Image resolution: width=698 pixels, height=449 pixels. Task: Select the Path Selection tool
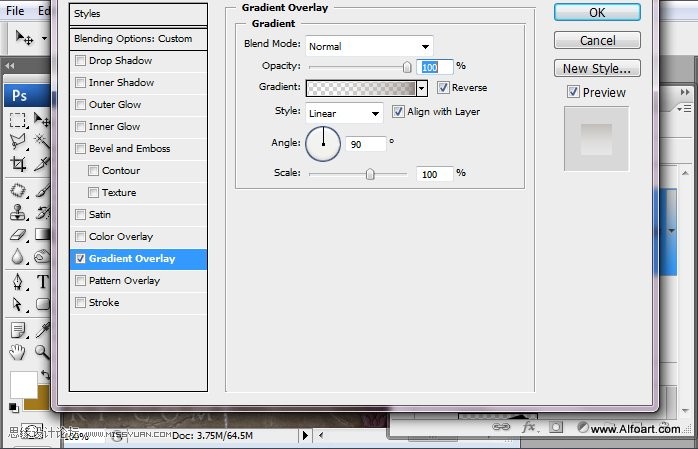(x=18, y=304)
